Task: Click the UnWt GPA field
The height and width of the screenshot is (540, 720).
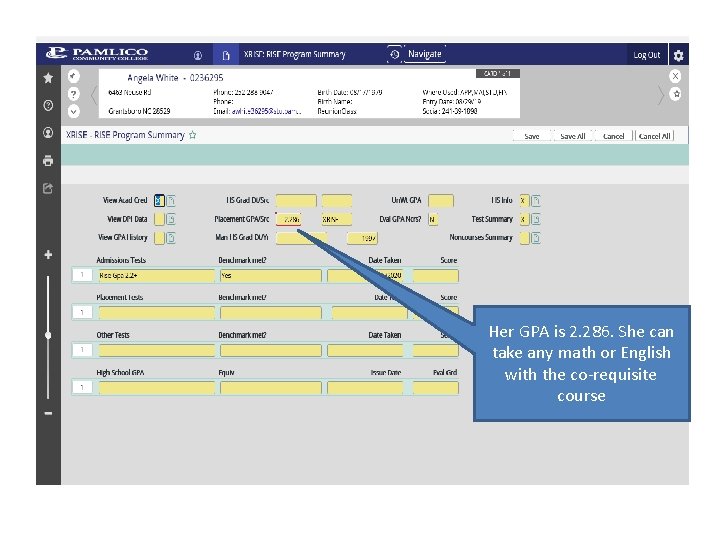Action: [x=441, y=201]
